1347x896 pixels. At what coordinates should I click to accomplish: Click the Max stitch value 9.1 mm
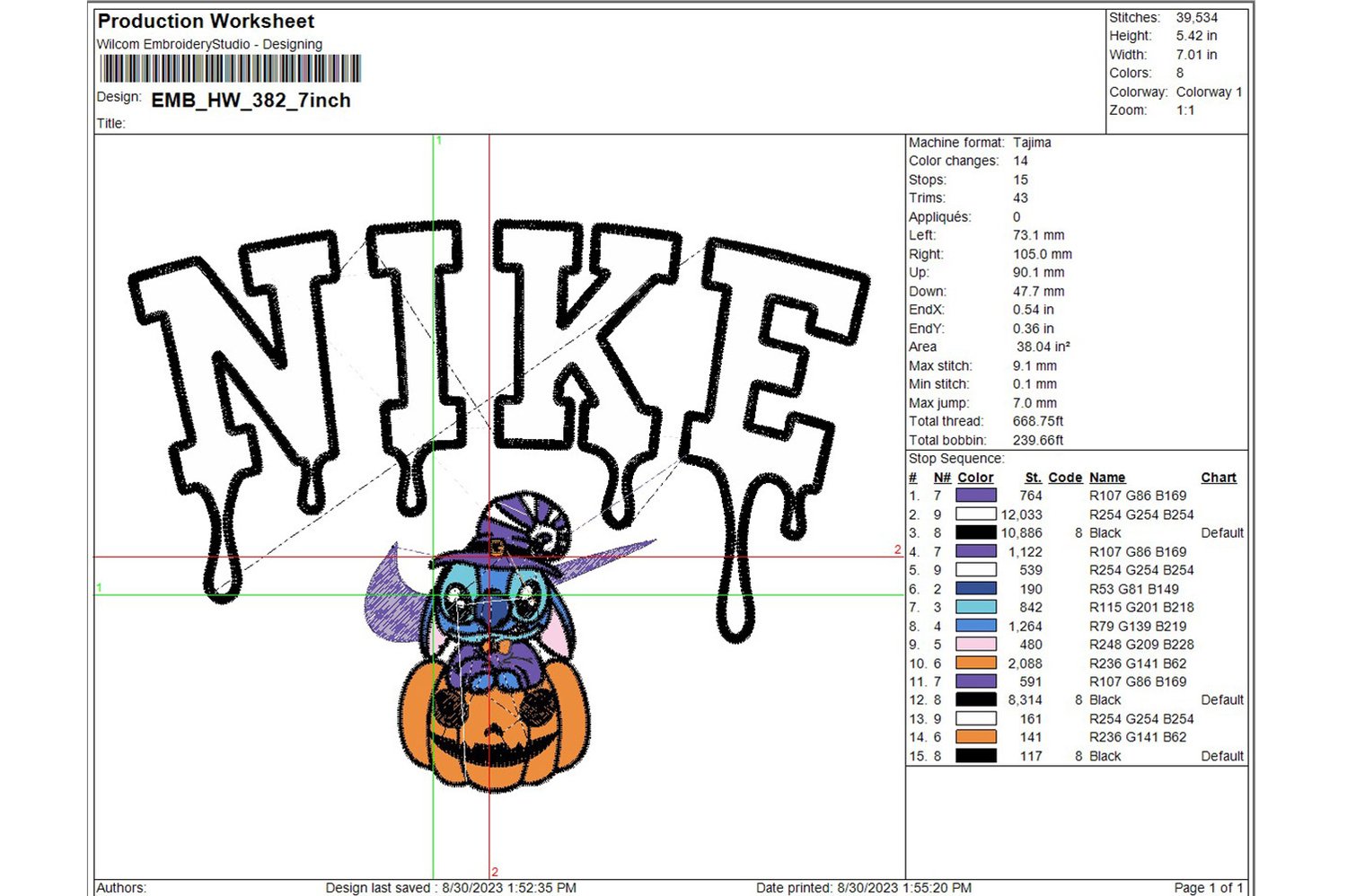click(x=1035, y=365)
